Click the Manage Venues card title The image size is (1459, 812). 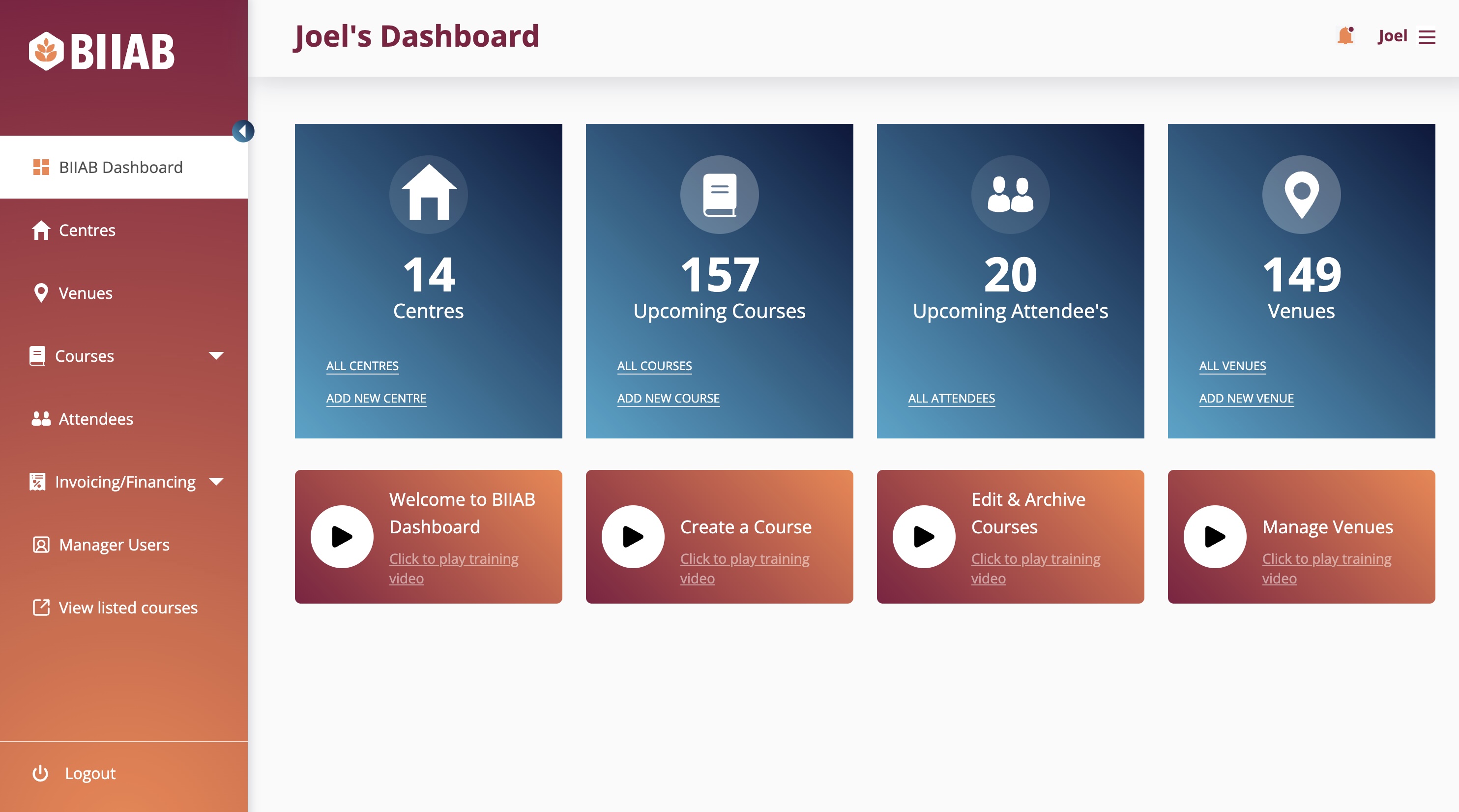1328,526
